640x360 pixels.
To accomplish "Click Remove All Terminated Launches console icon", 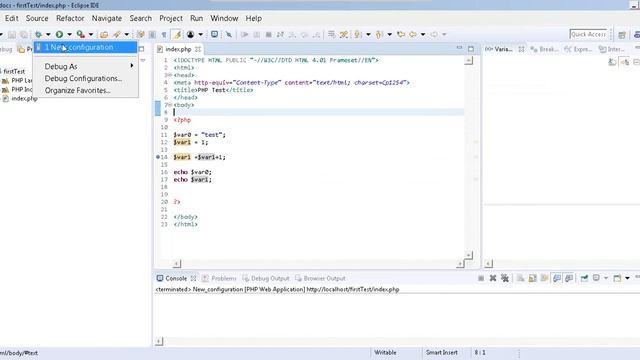I will point(505,278).
